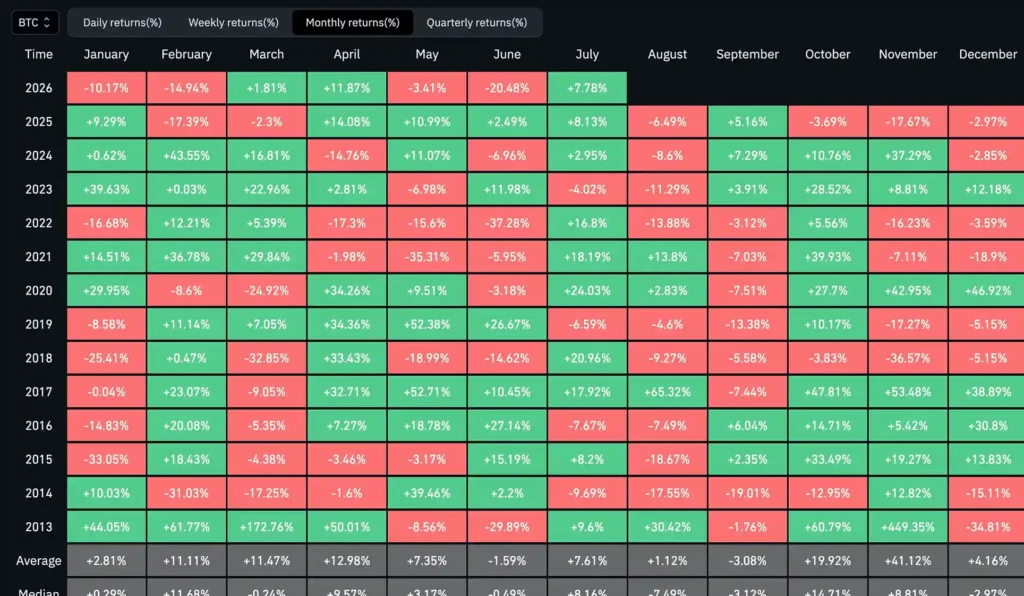Click the March column header

266,54
